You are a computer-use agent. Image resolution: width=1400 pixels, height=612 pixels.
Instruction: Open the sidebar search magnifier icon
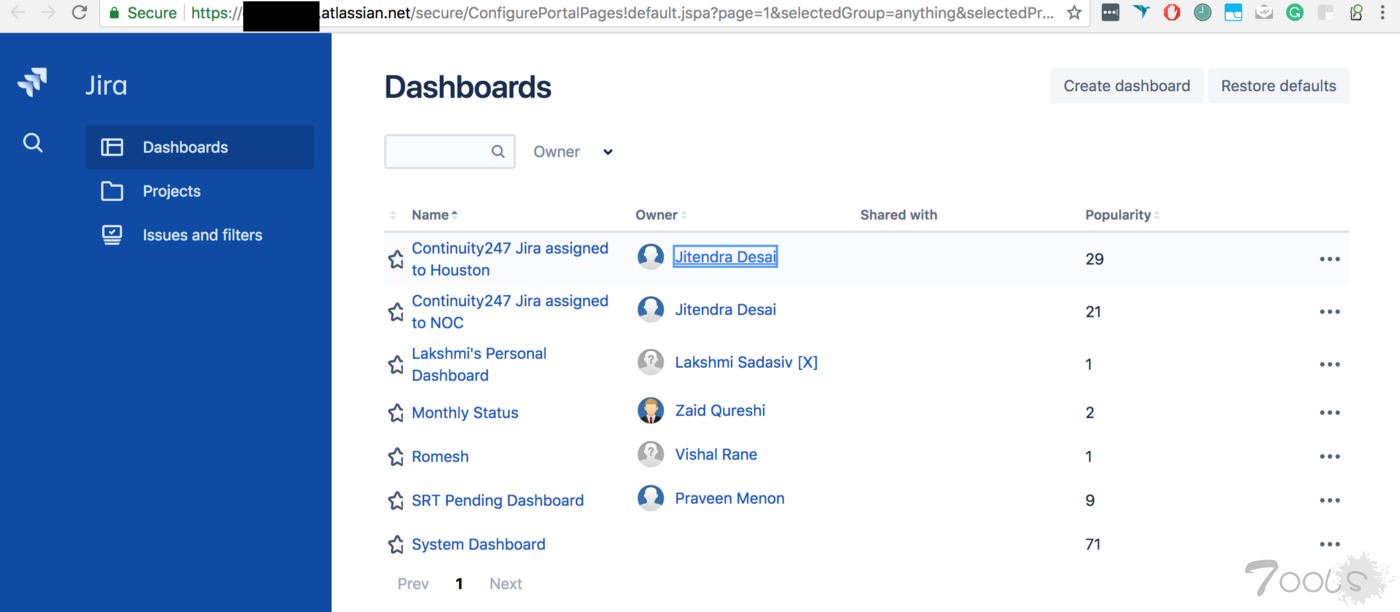click(33, 143)
